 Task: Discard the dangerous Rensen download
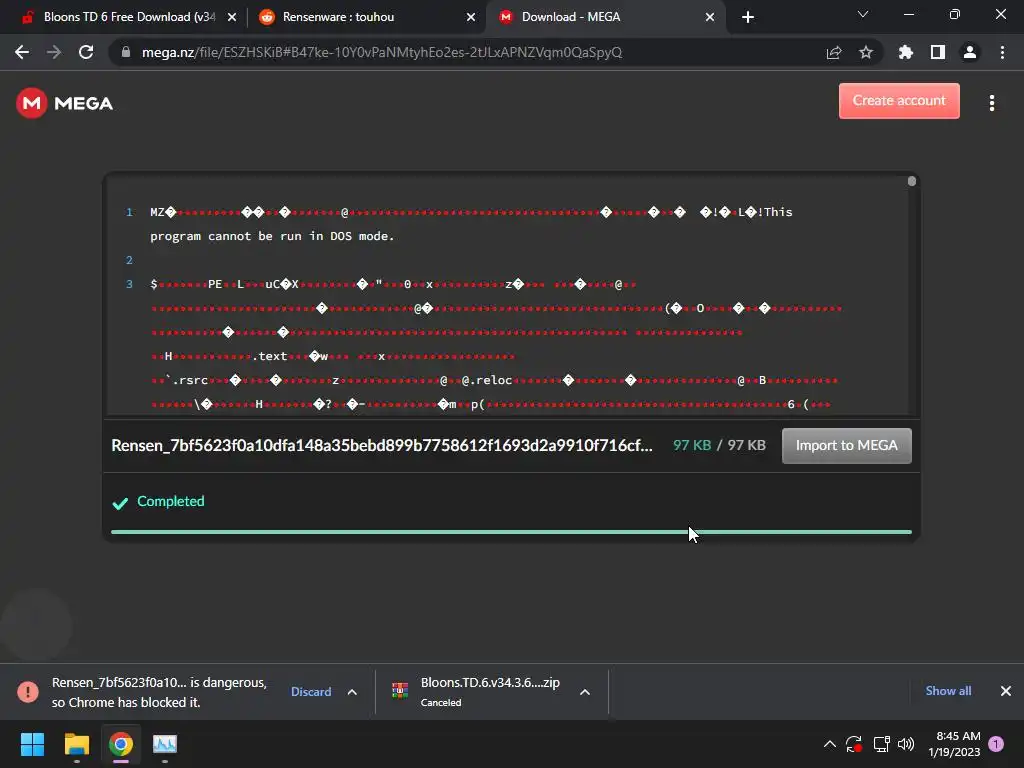tap(311, 692)
